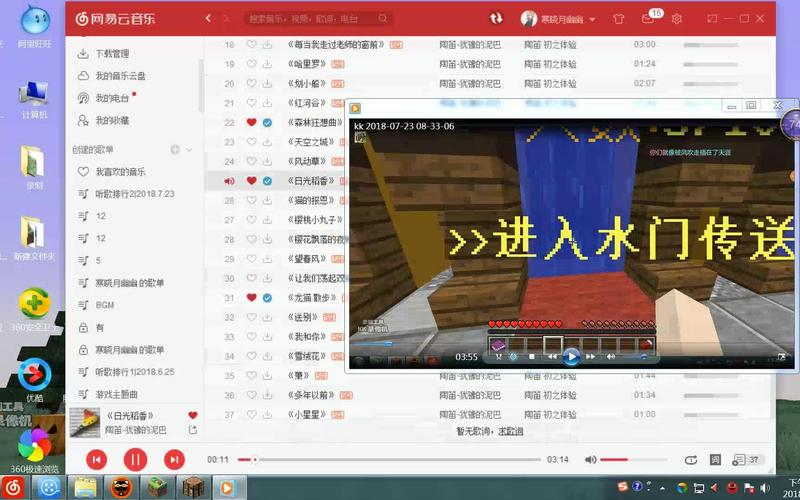Viewport: 800px width, 500px height.
Task: Skip to the next track
Action: tap(174, 460)
